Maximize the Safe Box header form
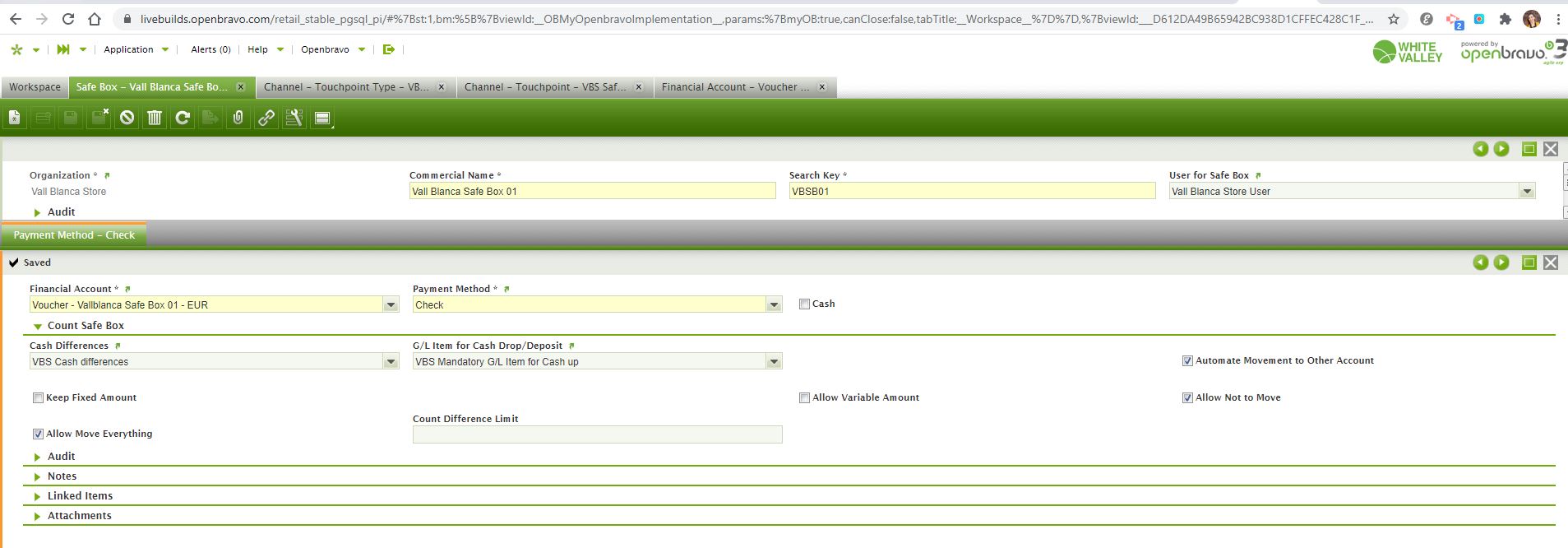The image size is (1568, 548). coord(1529,149)
